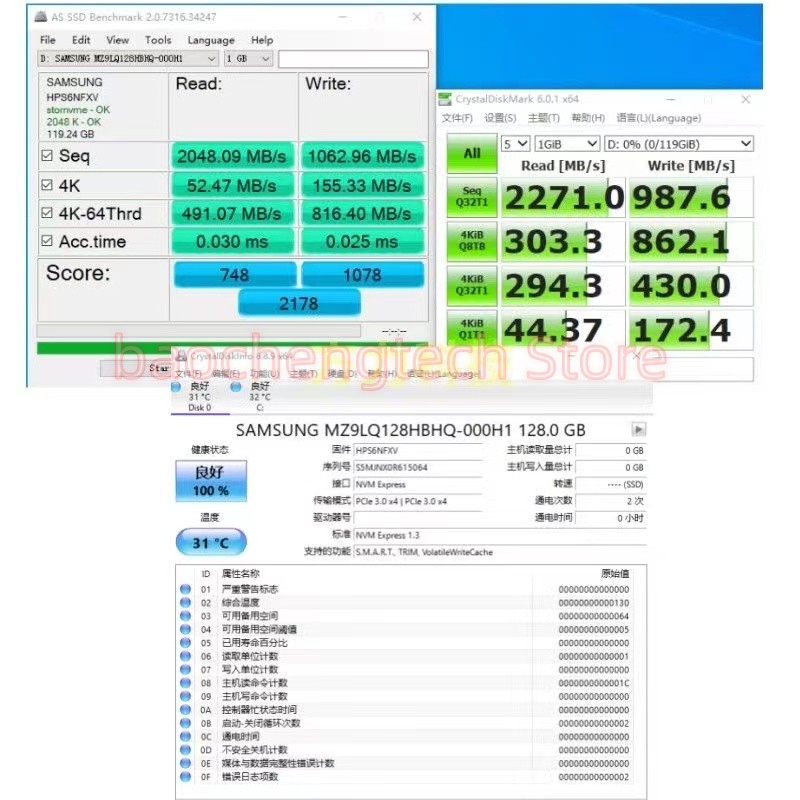Click the 31 °C temperature indicator

[x=211, y=542]
